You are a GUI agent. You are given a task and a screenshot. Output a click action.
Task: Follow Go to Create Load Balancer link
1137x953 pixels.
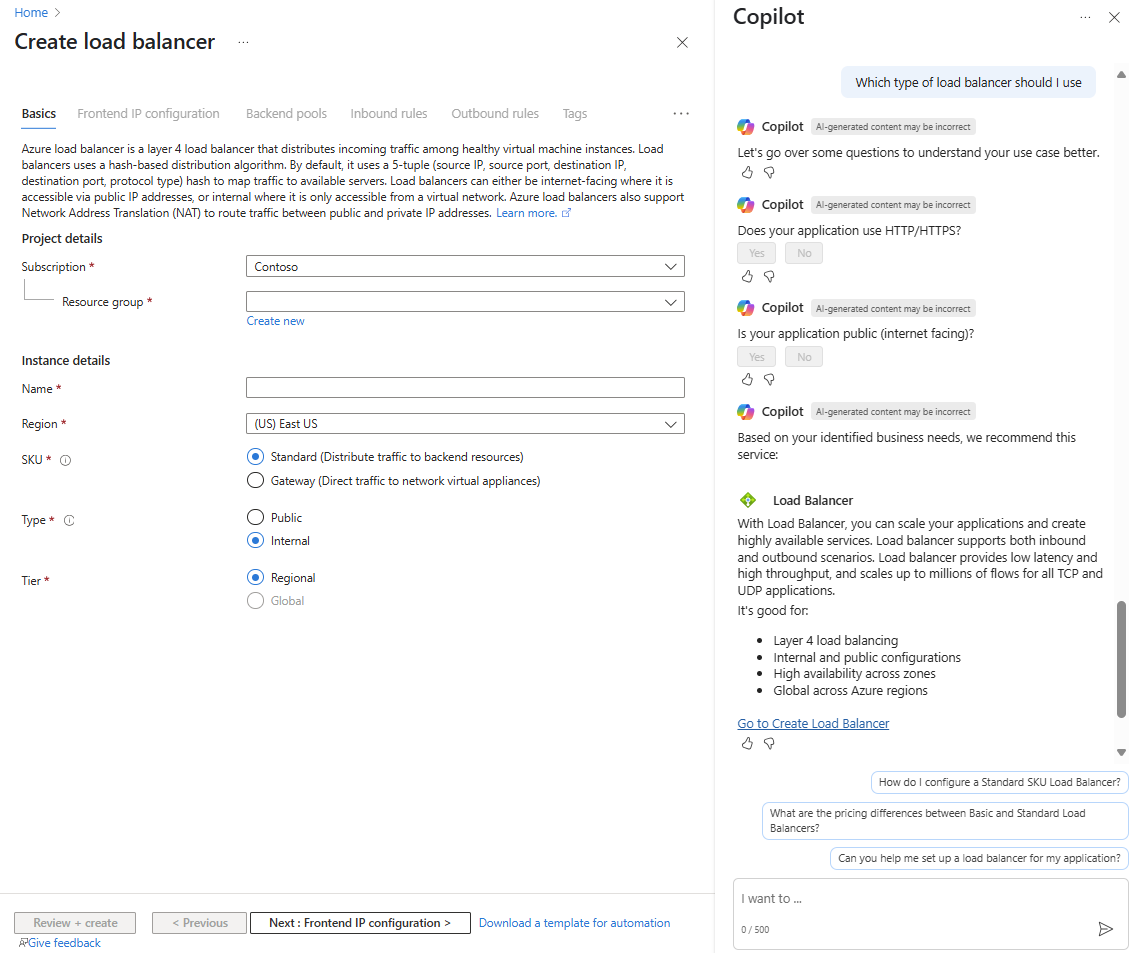(x=813, y=723)
